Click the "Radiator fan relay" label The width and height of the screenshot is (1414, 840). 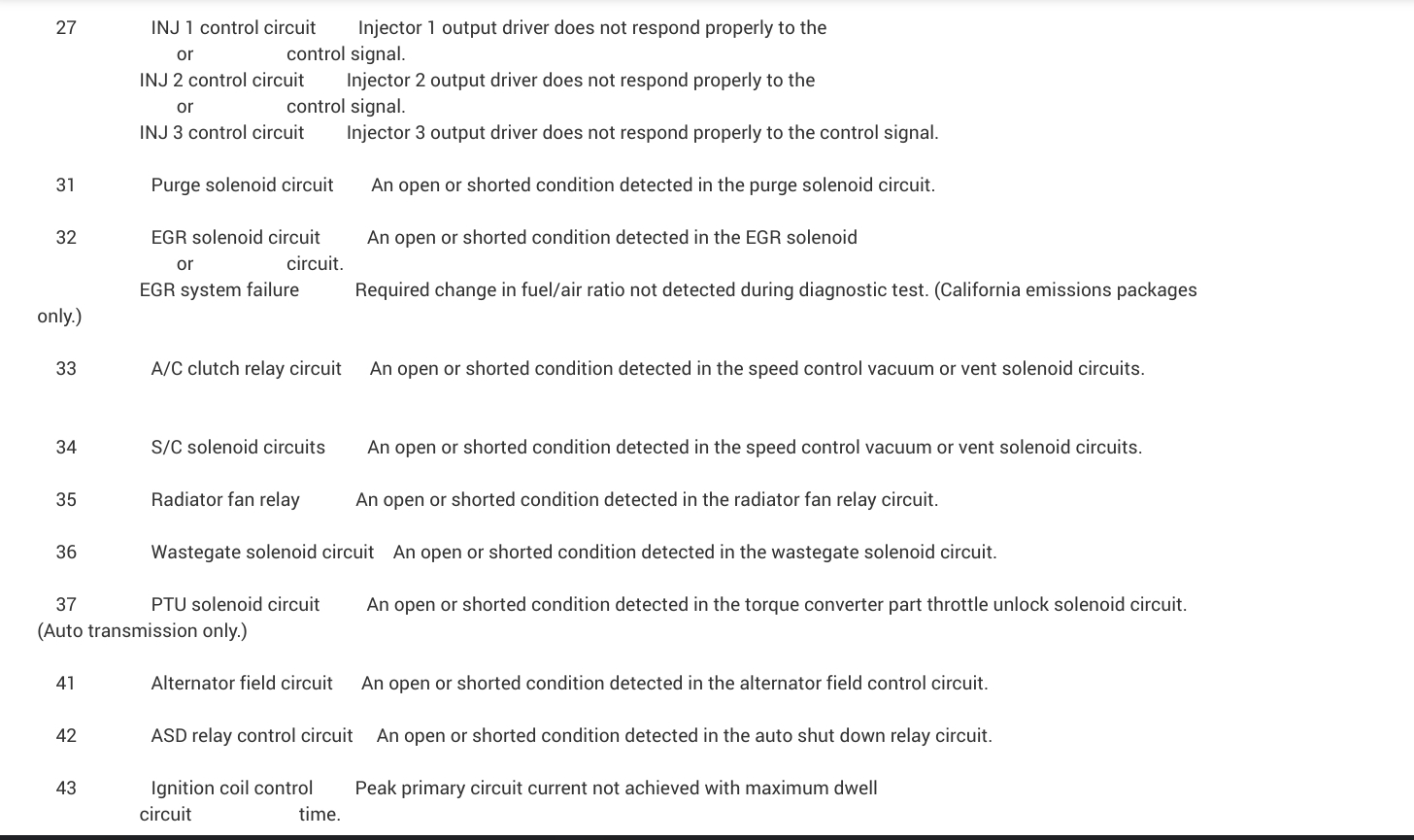225,500
